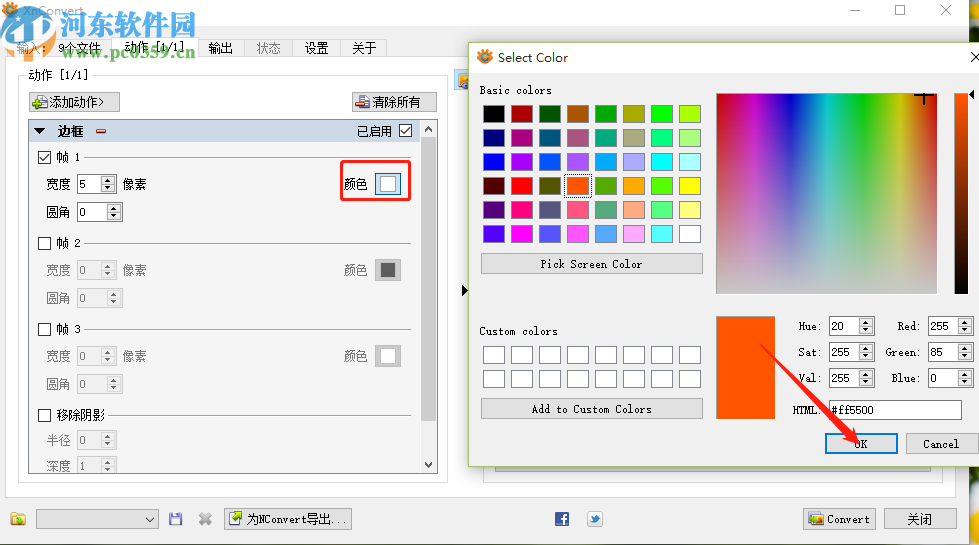
Task: Click the Red value spinner arrows
Action: tap(965, 326)
